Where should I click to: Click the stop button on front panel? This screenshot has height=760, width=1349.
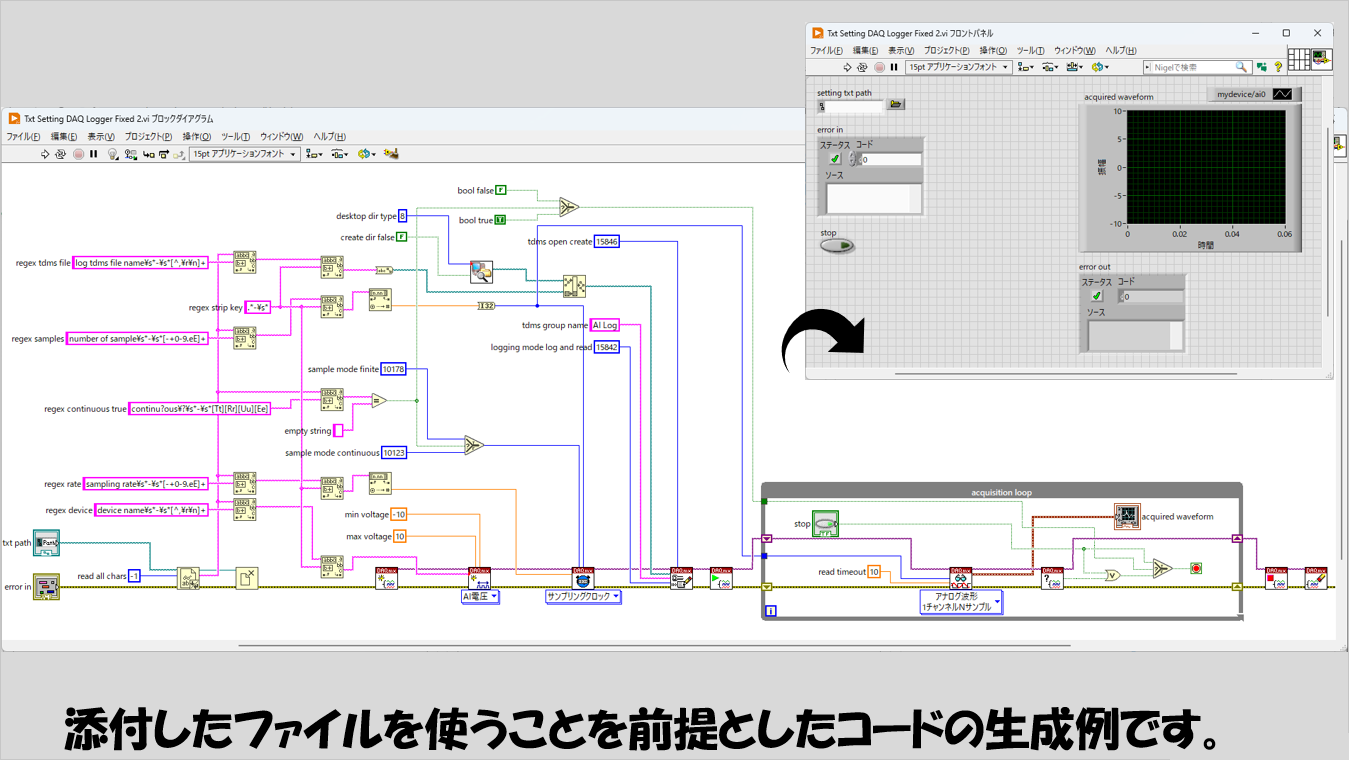pyautogui.click(x=838, y=246)
